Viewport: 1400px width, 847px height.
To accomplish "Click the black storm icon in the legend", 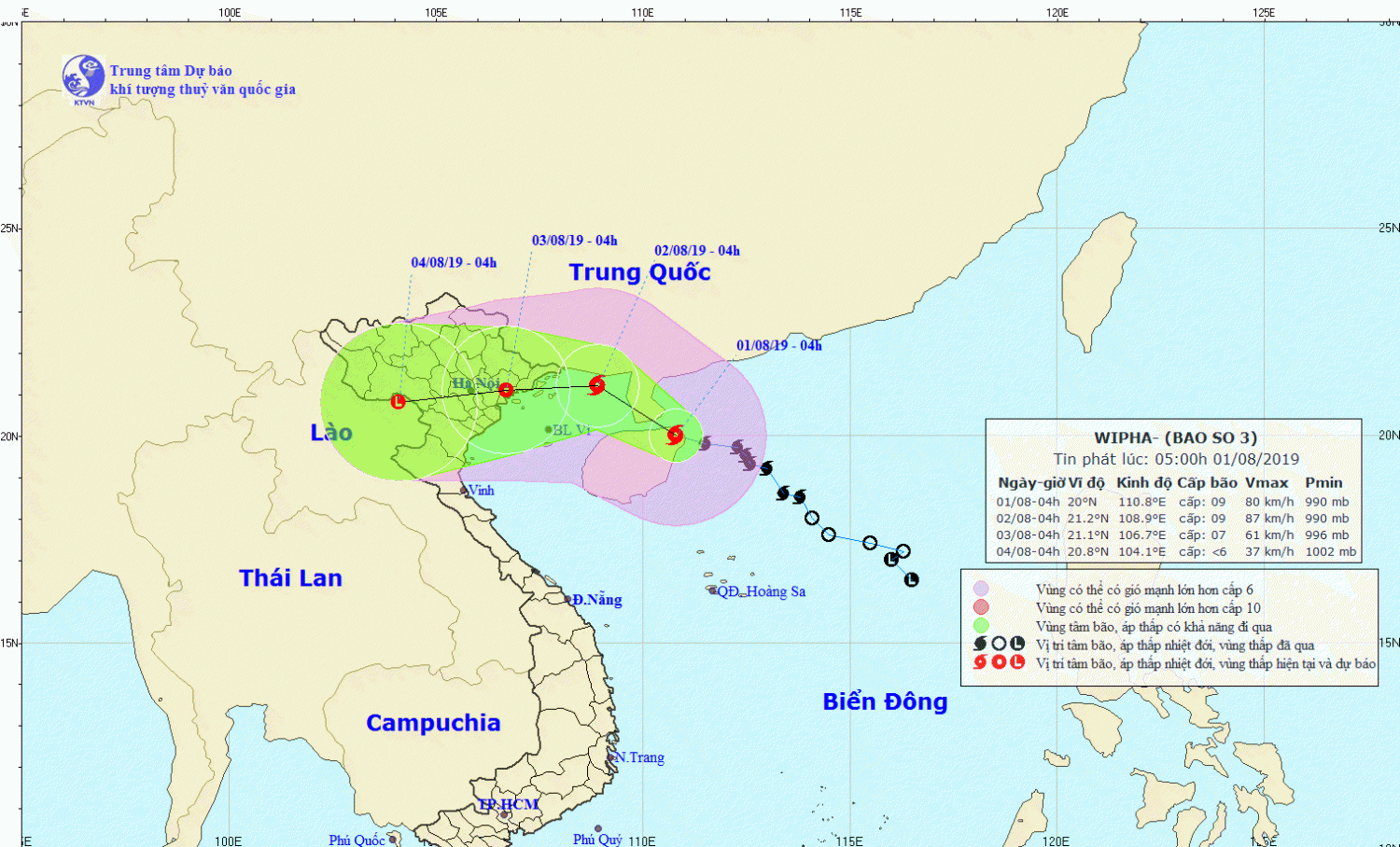I will (980, 644).
